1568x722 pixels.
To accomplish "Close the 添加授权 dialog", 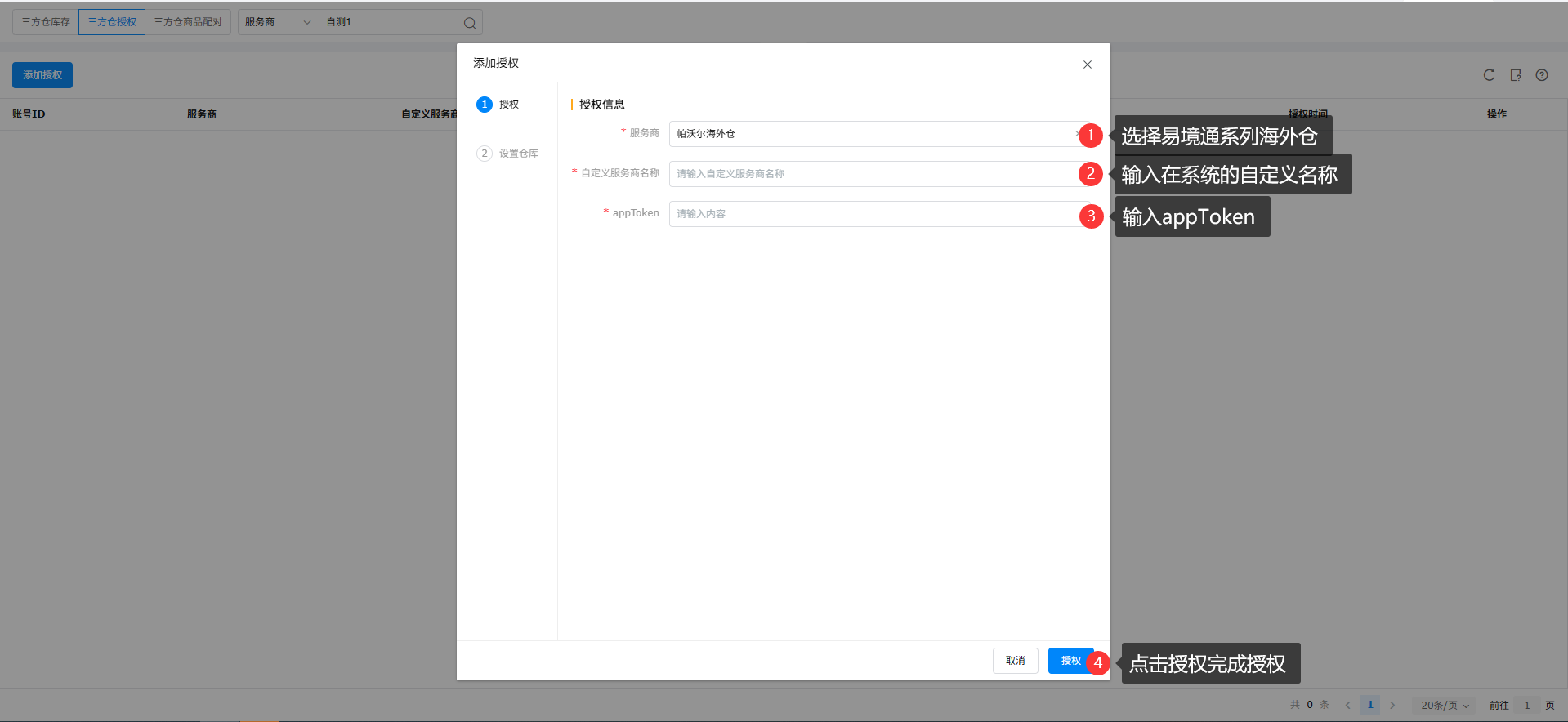I will coord(1087,65).
